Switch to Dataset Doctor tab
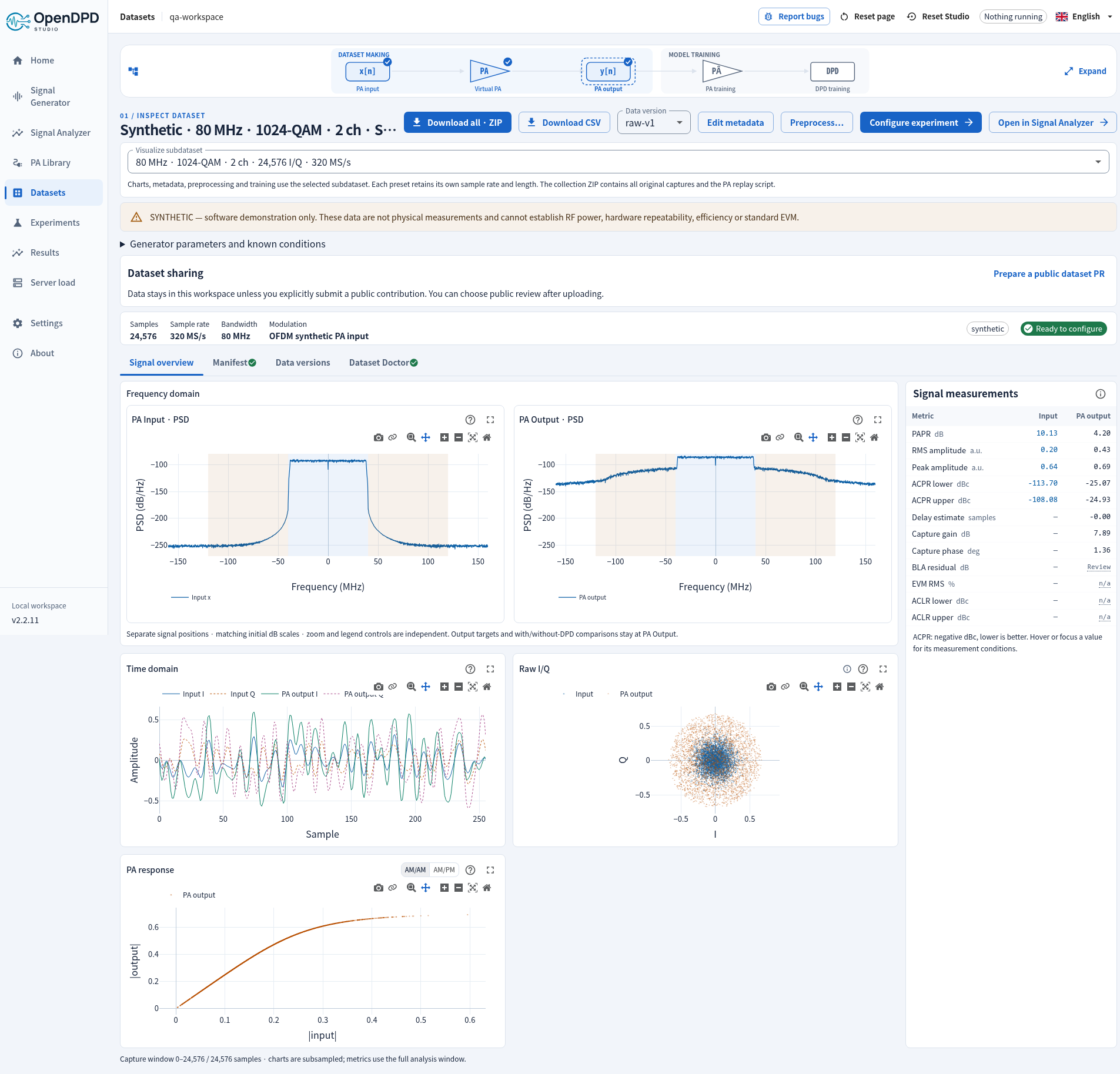1120x1074 pixels. tap(383, 363)
